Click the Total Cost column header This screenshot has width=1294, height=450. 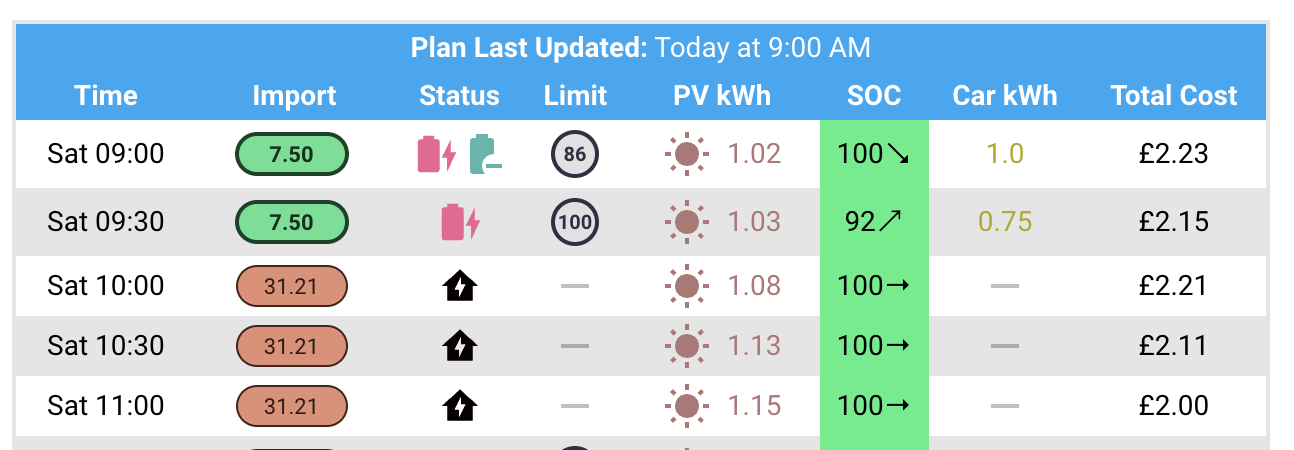click(1174, 96)
